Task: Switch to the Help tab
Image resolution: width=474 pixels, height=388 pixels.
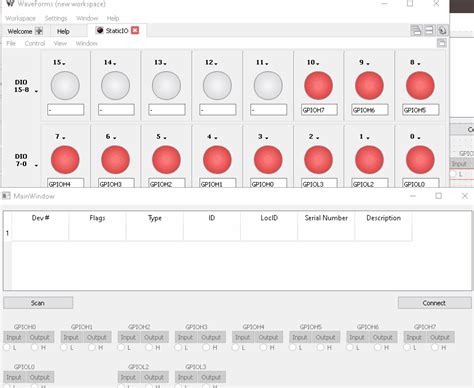Action: coord(63,31)
